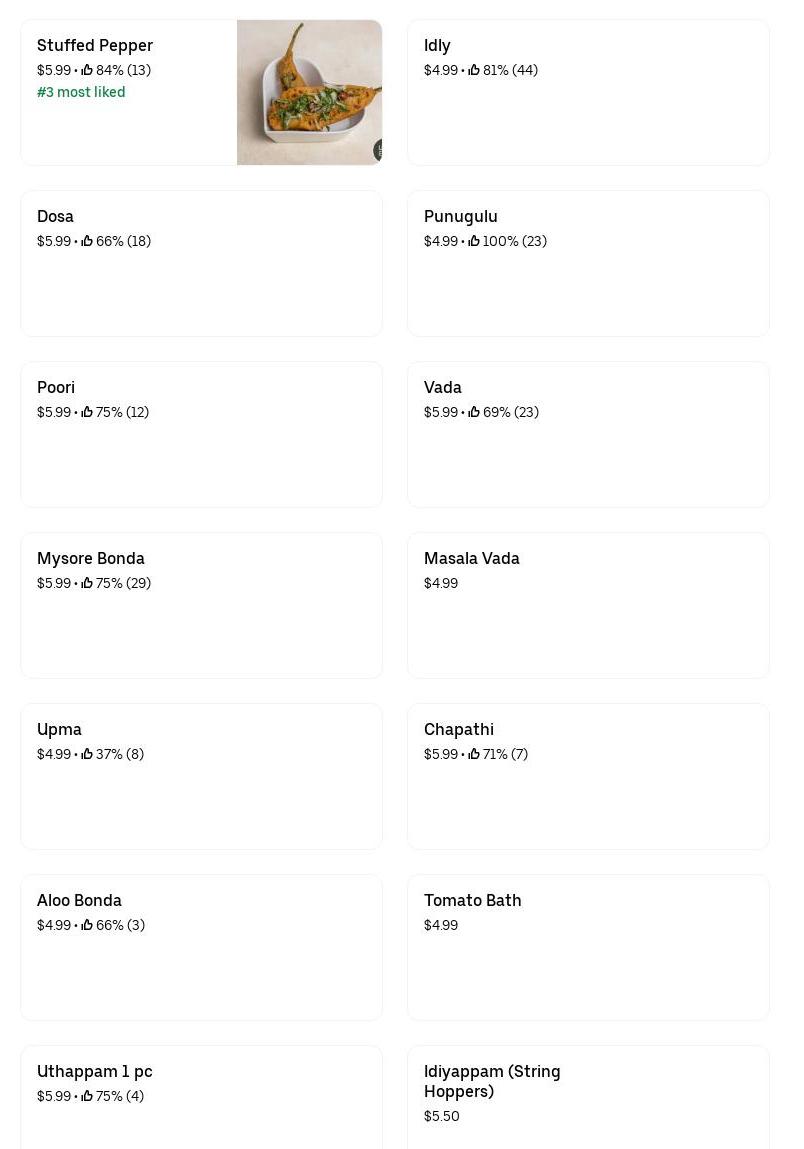Click Aloo Bonda's thumbs-up icon

pos(87,925)
